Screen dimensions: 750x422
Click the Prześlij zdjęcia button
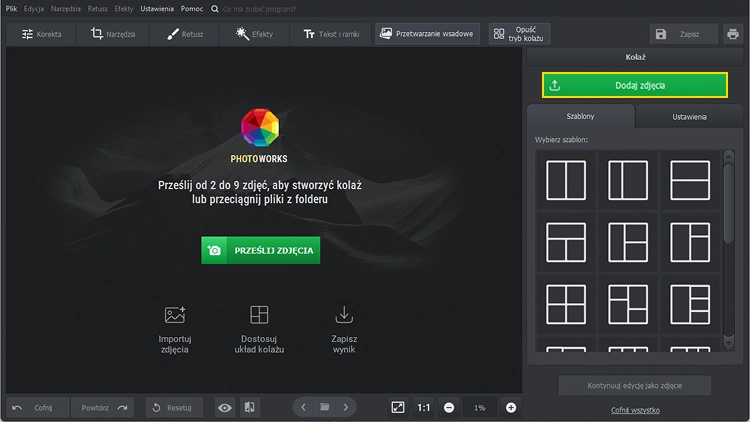[260, 250]
